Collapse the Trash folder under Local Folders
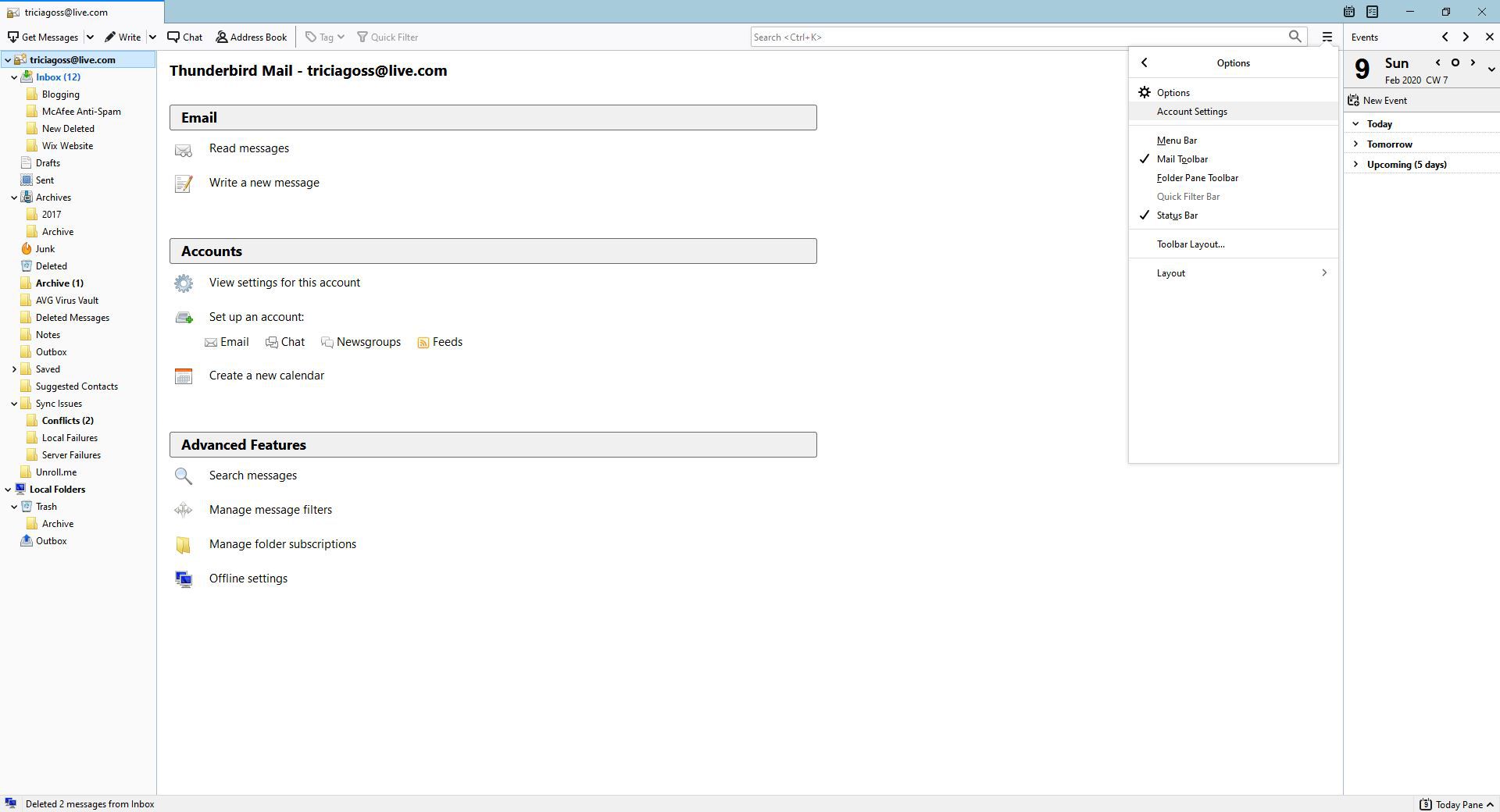 coord(14,506)
